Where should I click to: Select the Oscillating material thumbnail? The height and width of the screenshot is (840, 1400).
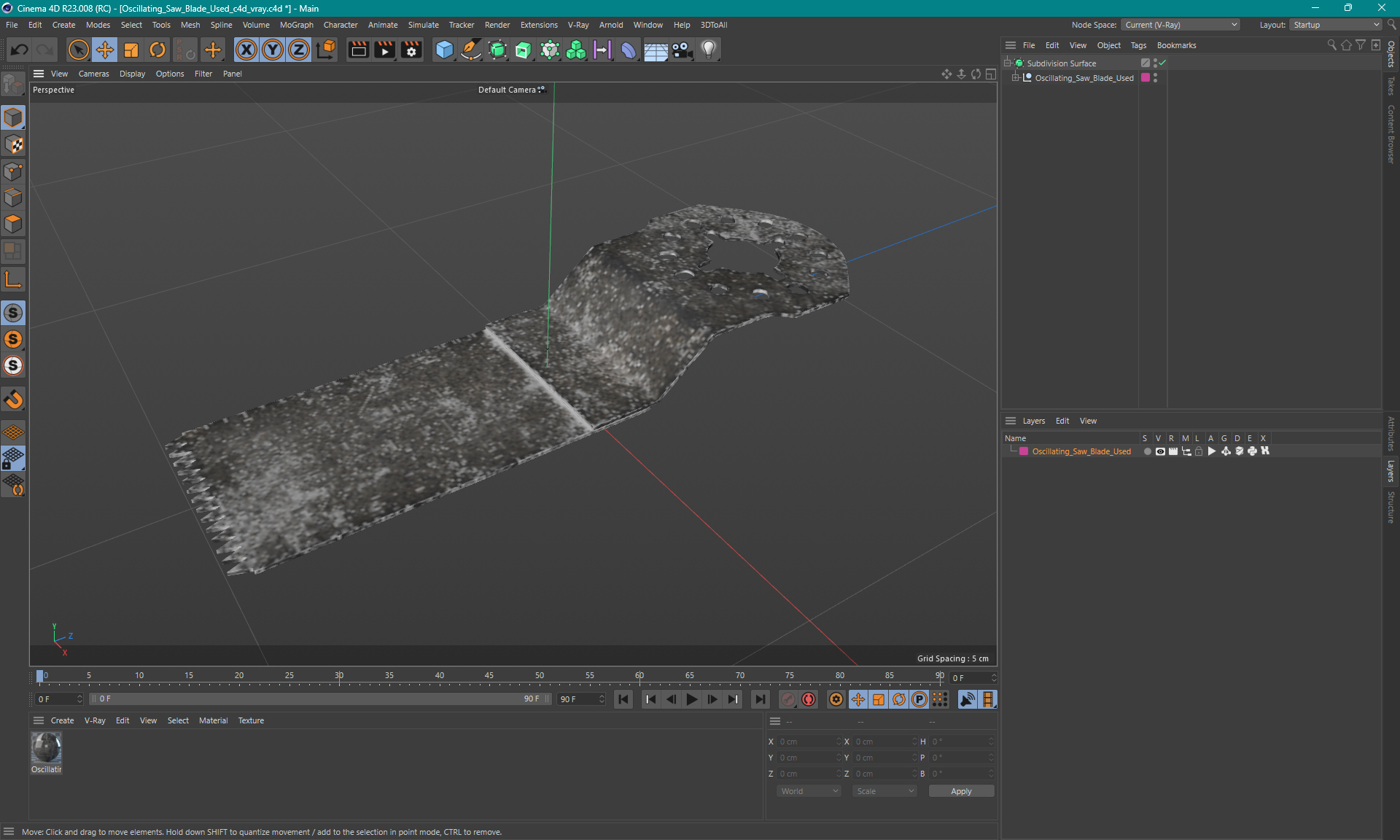coord(46,748)
